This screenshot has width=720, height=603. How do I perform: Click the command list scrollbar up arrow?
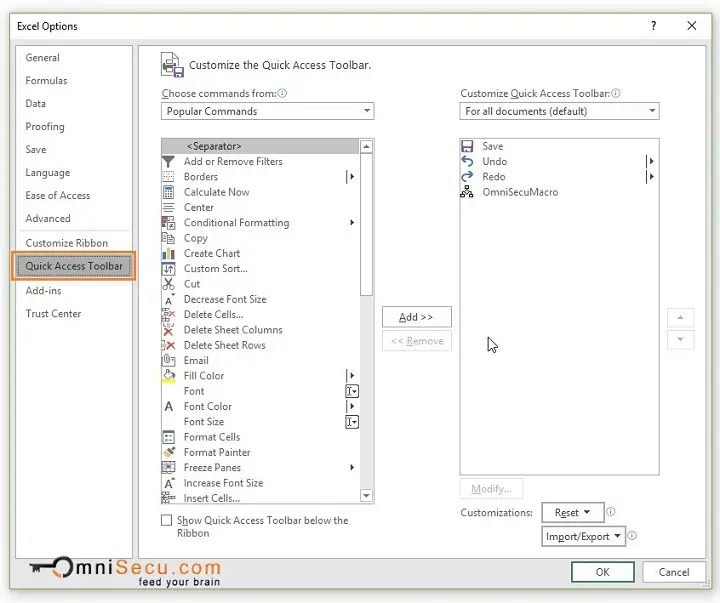(366, 147)
